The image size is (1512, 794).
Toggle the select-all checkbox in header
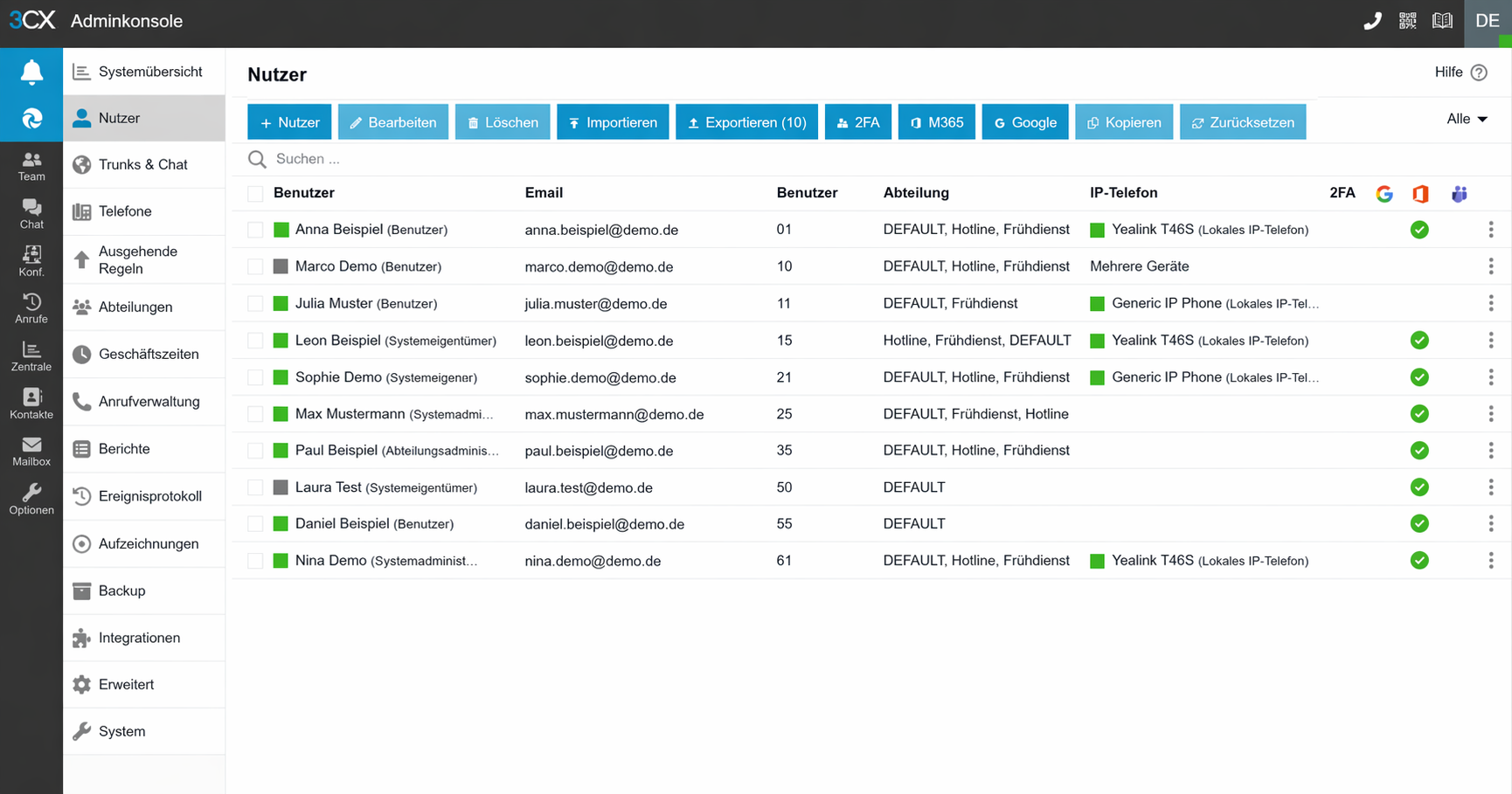click(255, 193)
